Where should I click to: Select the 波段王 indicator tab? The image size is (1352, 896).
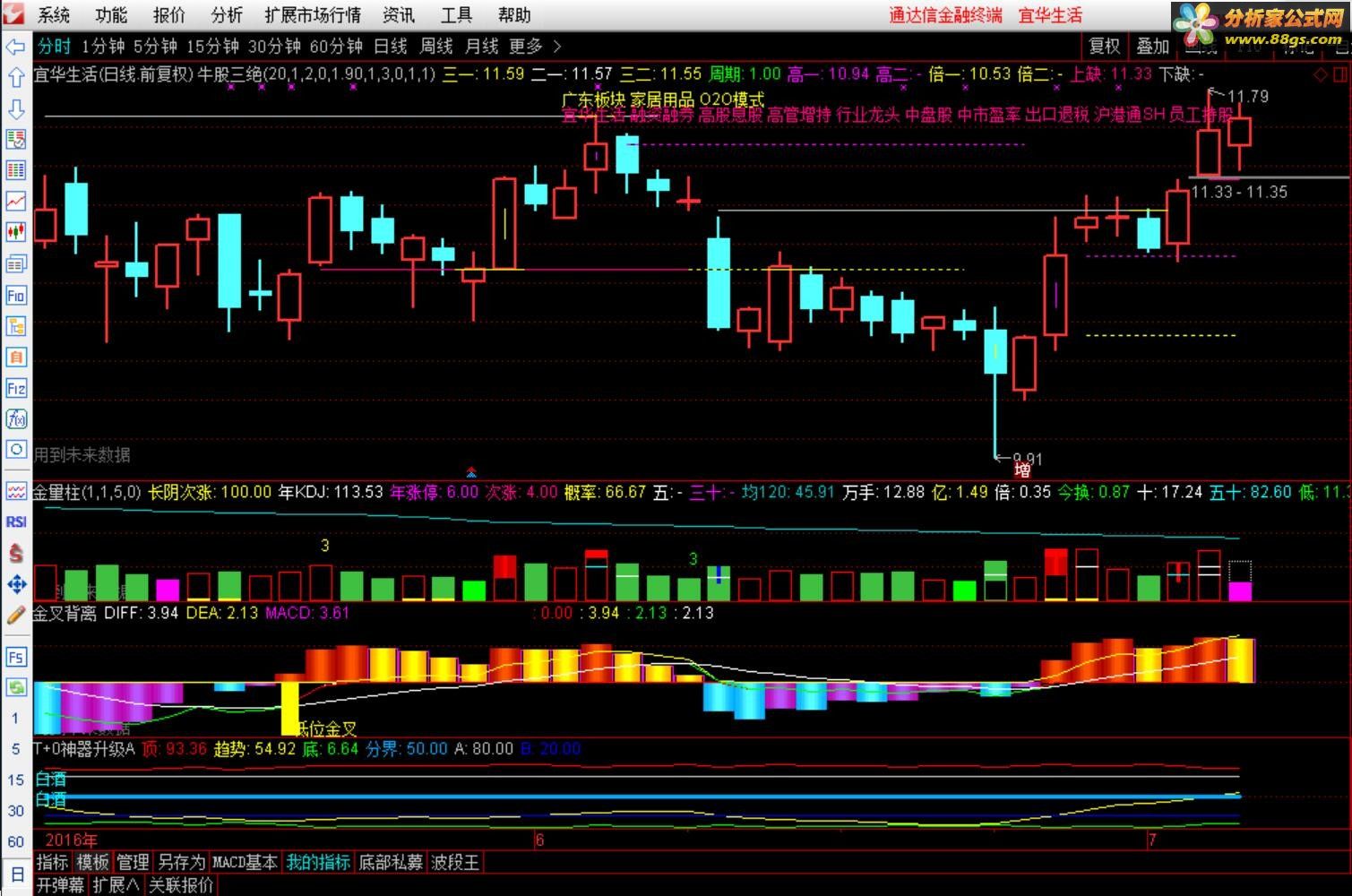pyautogui.click(x=455, y=863)
